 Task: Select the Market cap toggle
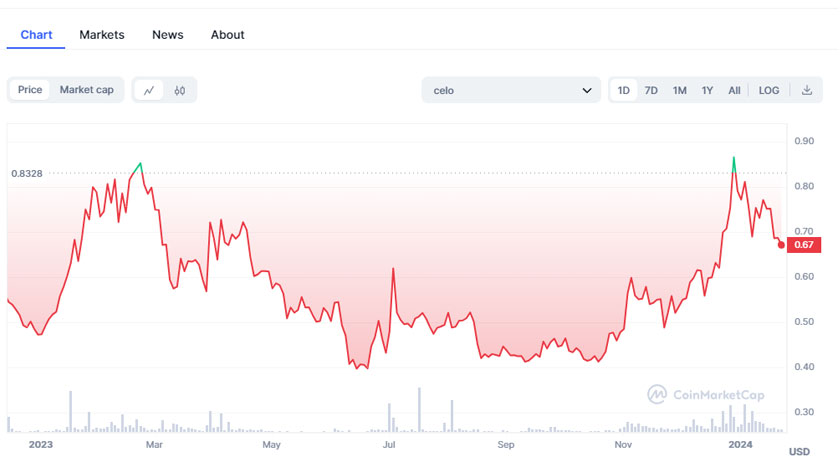pos(86,89)
